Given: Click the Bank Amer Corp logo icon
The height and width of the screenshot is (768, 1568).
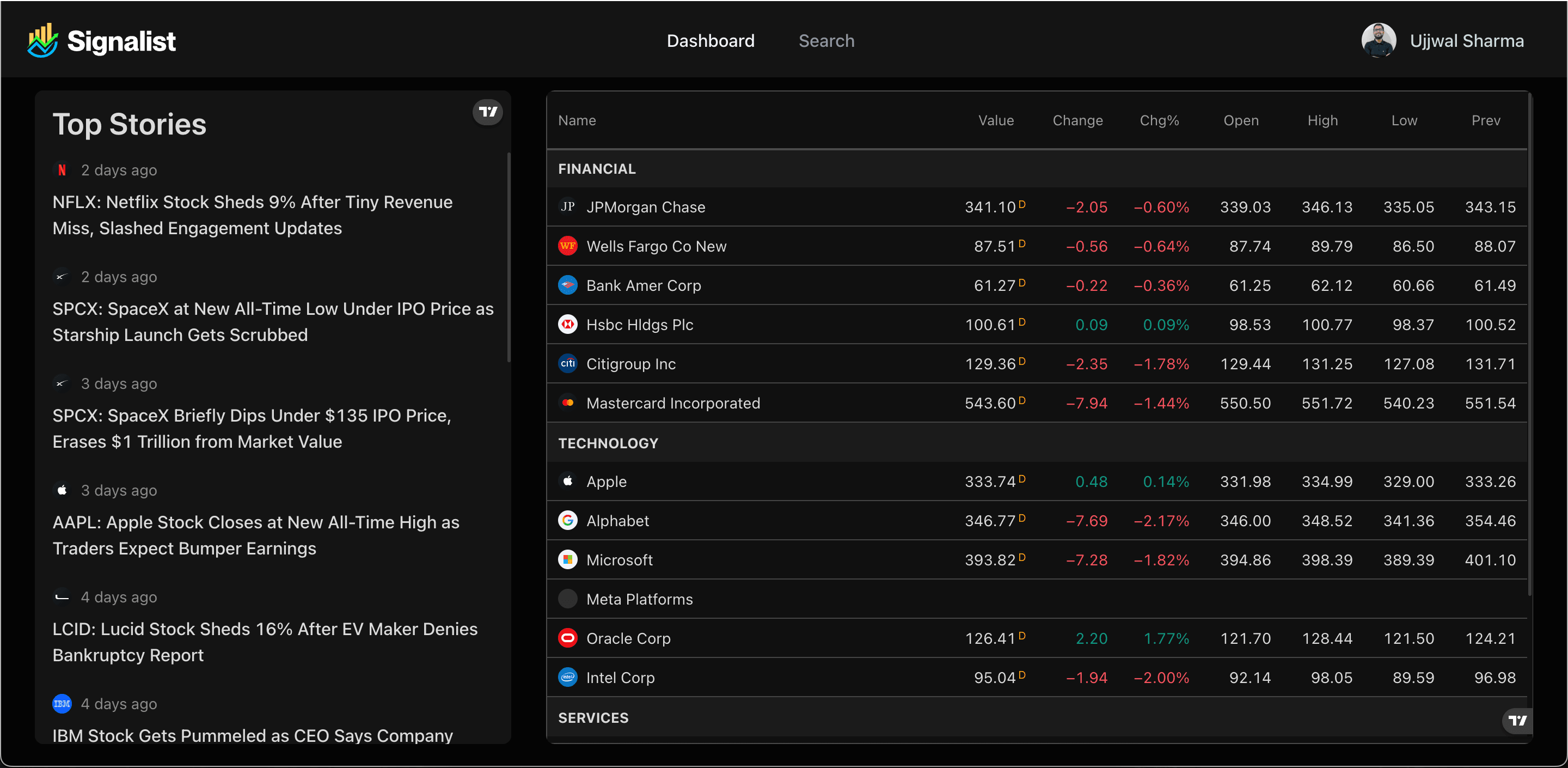Looking at the screenshot, I should click(567, 285).
